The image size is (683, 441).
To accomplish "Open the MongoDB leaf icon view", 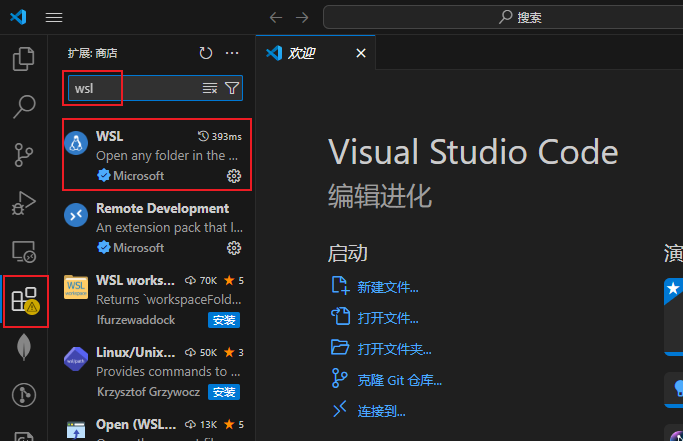I will 24,348.
